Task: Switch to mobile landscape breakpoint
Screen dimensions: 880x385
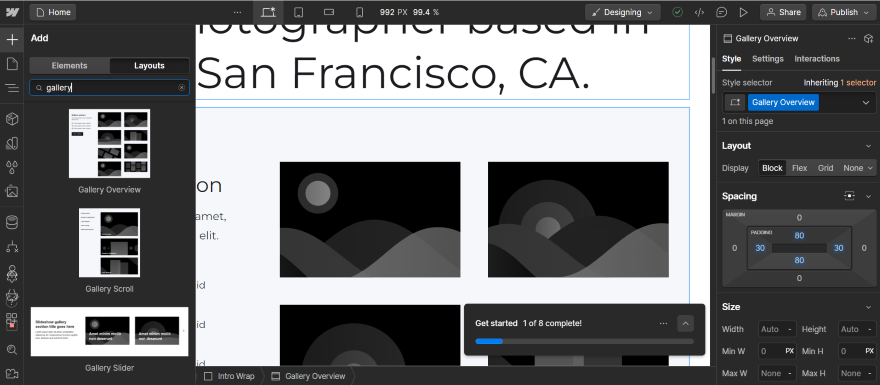Action: (329, 12)
